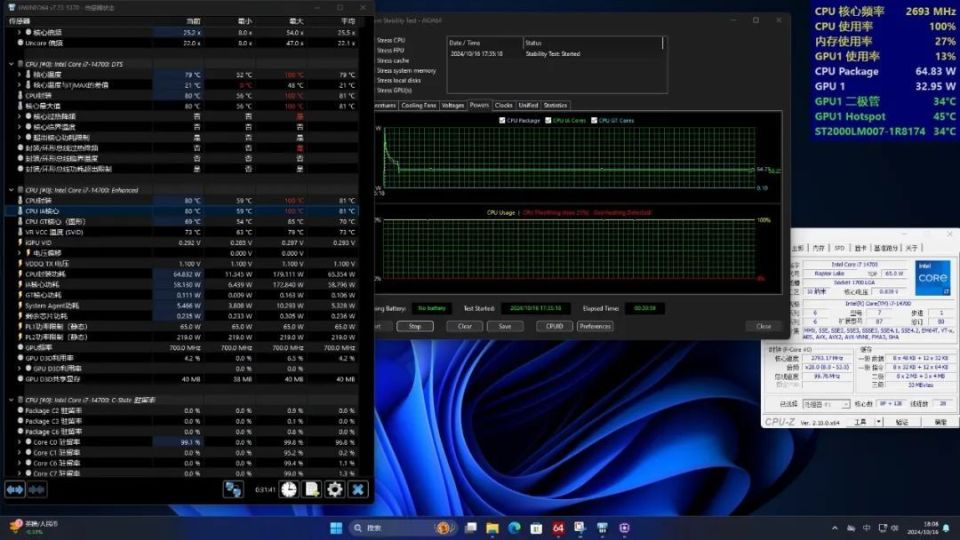Image resolution: width=960 pixels, height=540 pixels.
Task: Toggle the CPU IA Cores checkbox
Action: [x=547, y=121]
